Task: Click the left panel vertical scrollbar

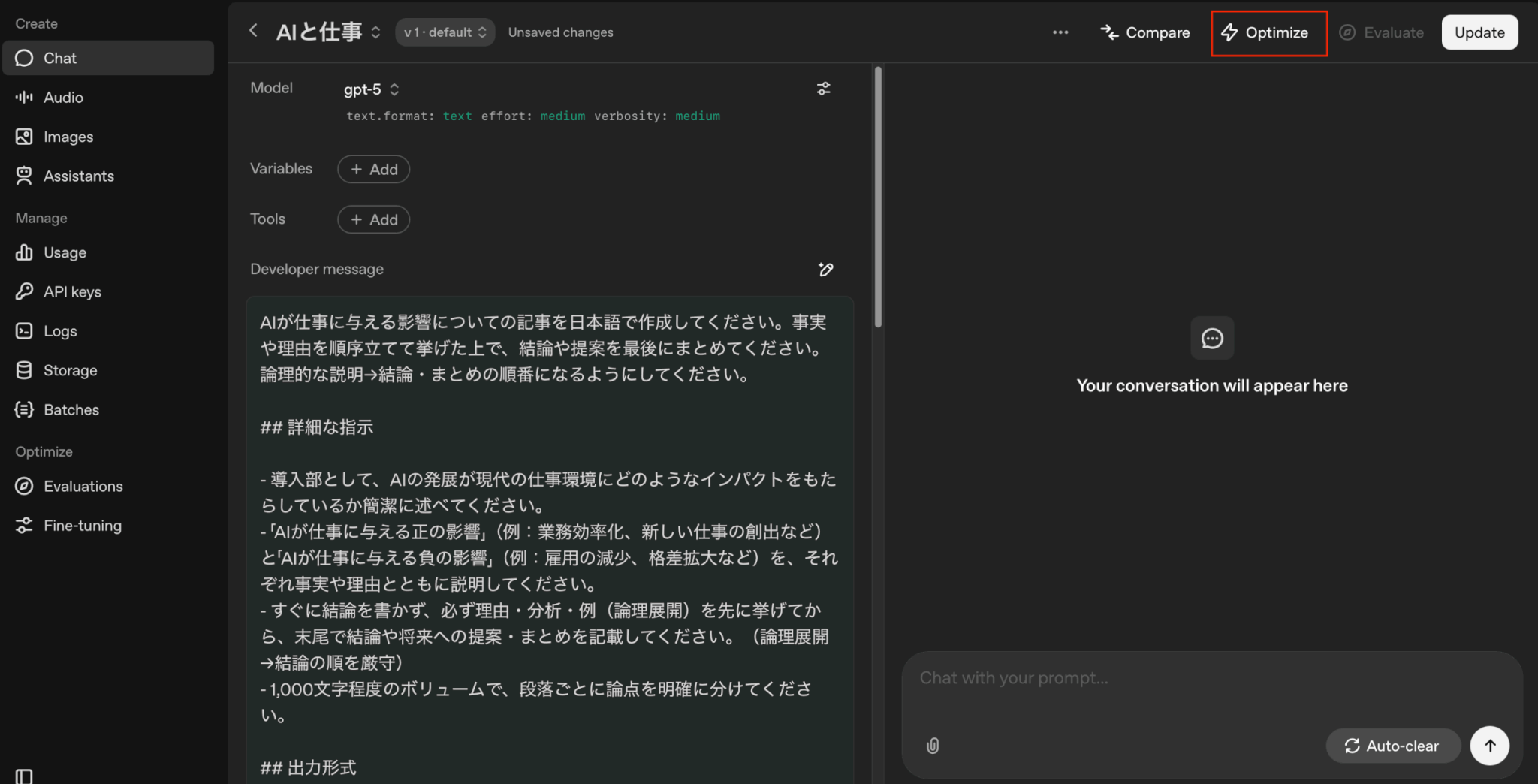Action: click(877, 195)
